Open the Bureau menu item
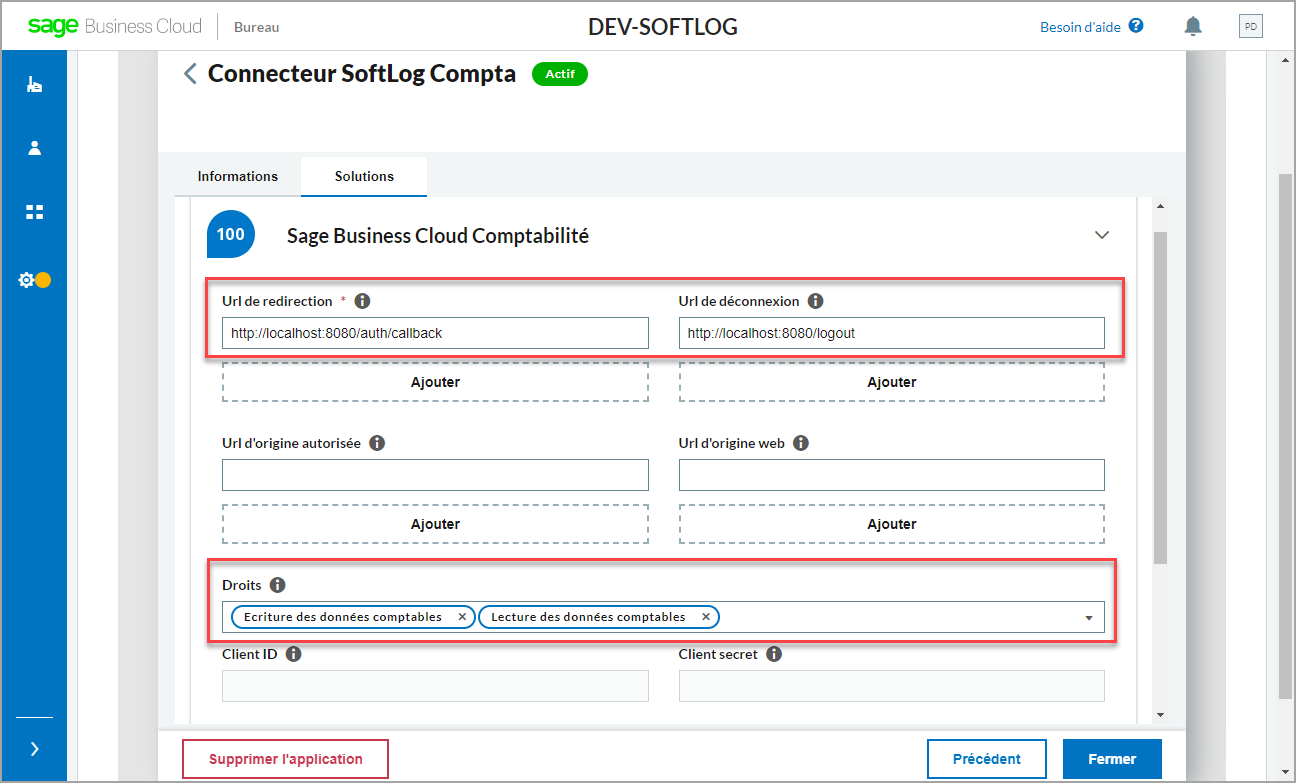The height and width of the screenshot is (783, 1296). tap(257, 28)
